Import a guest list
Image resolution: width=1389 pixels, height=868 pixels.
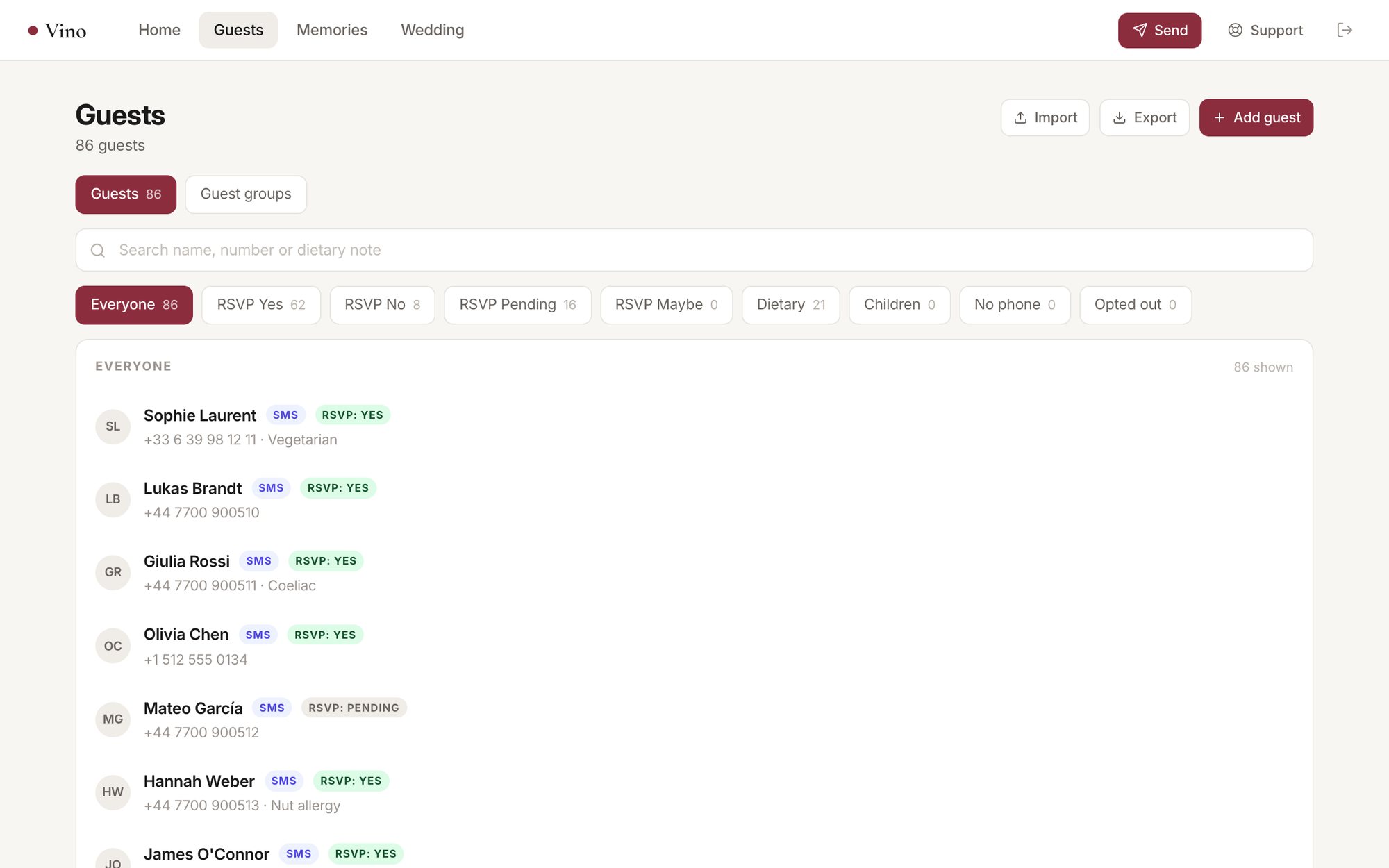[1045, 117]
